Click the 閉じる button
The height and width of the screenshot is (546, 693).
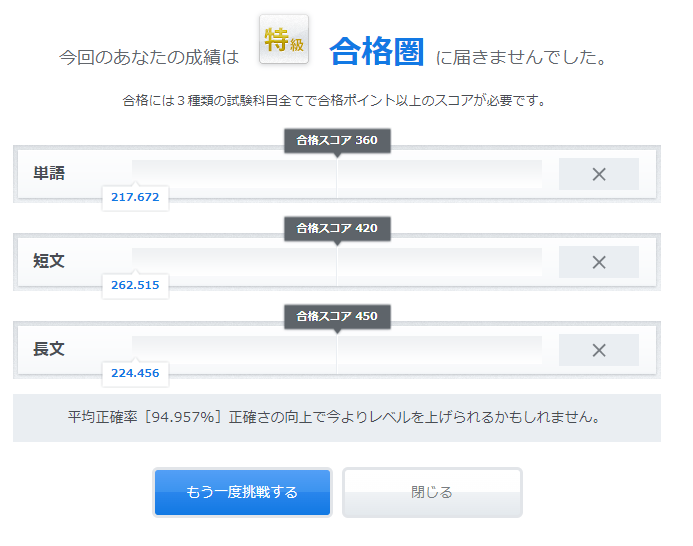432,492
